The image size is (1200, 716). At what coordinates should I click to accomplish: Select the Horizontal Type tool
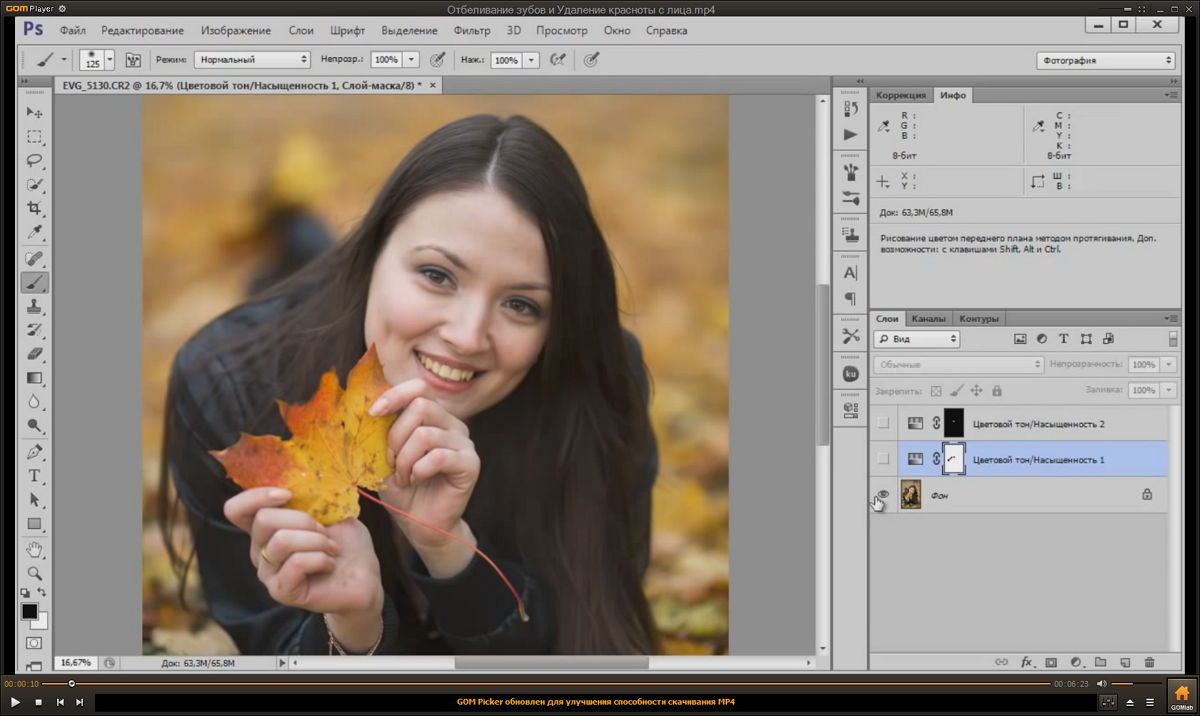(x=35, y=475)
